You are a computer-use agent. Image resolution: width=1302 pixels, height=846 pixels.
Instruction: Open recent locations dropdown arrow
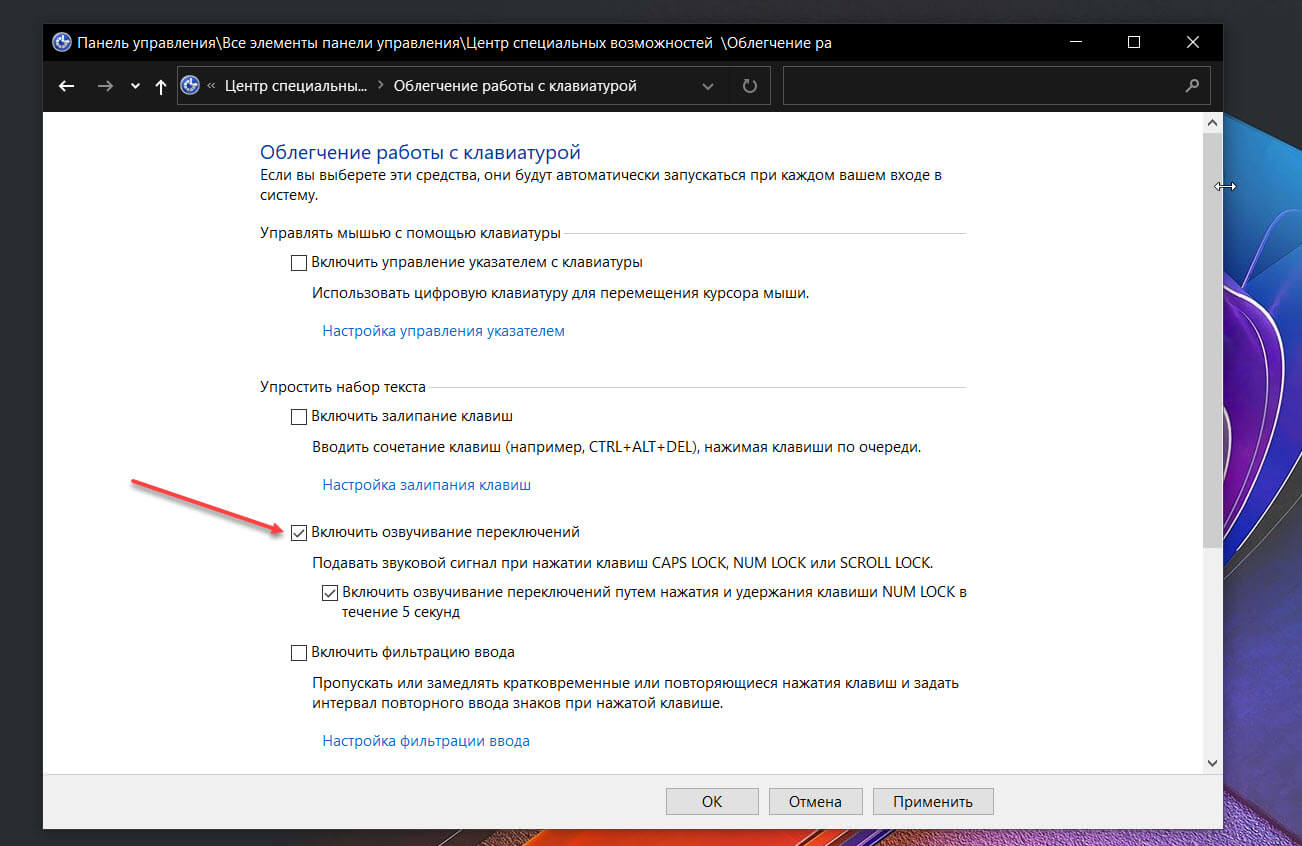135,87
